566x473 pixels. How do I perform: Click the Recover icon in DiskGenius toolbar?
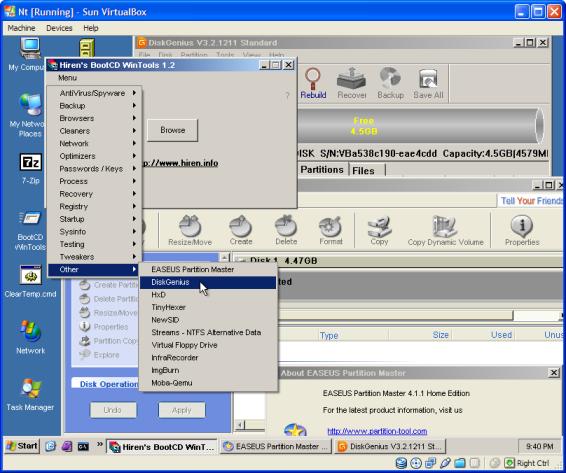point(352,84)
